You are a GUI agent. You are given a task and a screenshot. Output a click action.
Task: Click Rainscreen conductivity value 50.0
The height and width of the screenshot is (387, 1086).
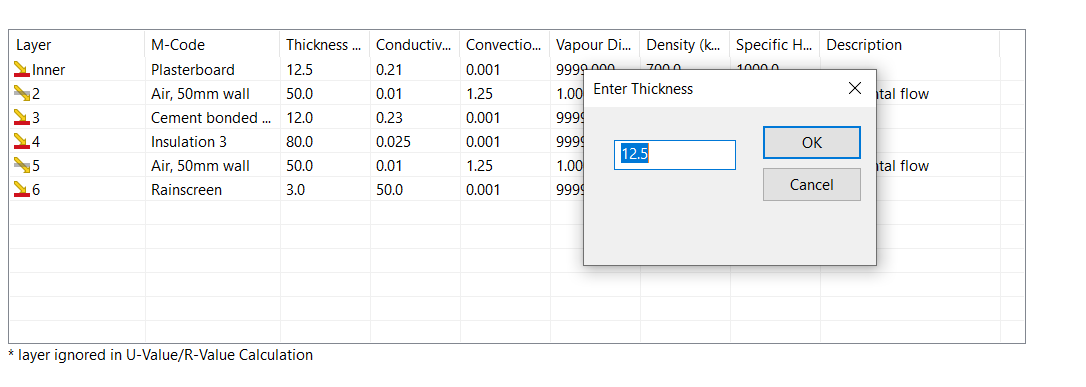(389, 190)
